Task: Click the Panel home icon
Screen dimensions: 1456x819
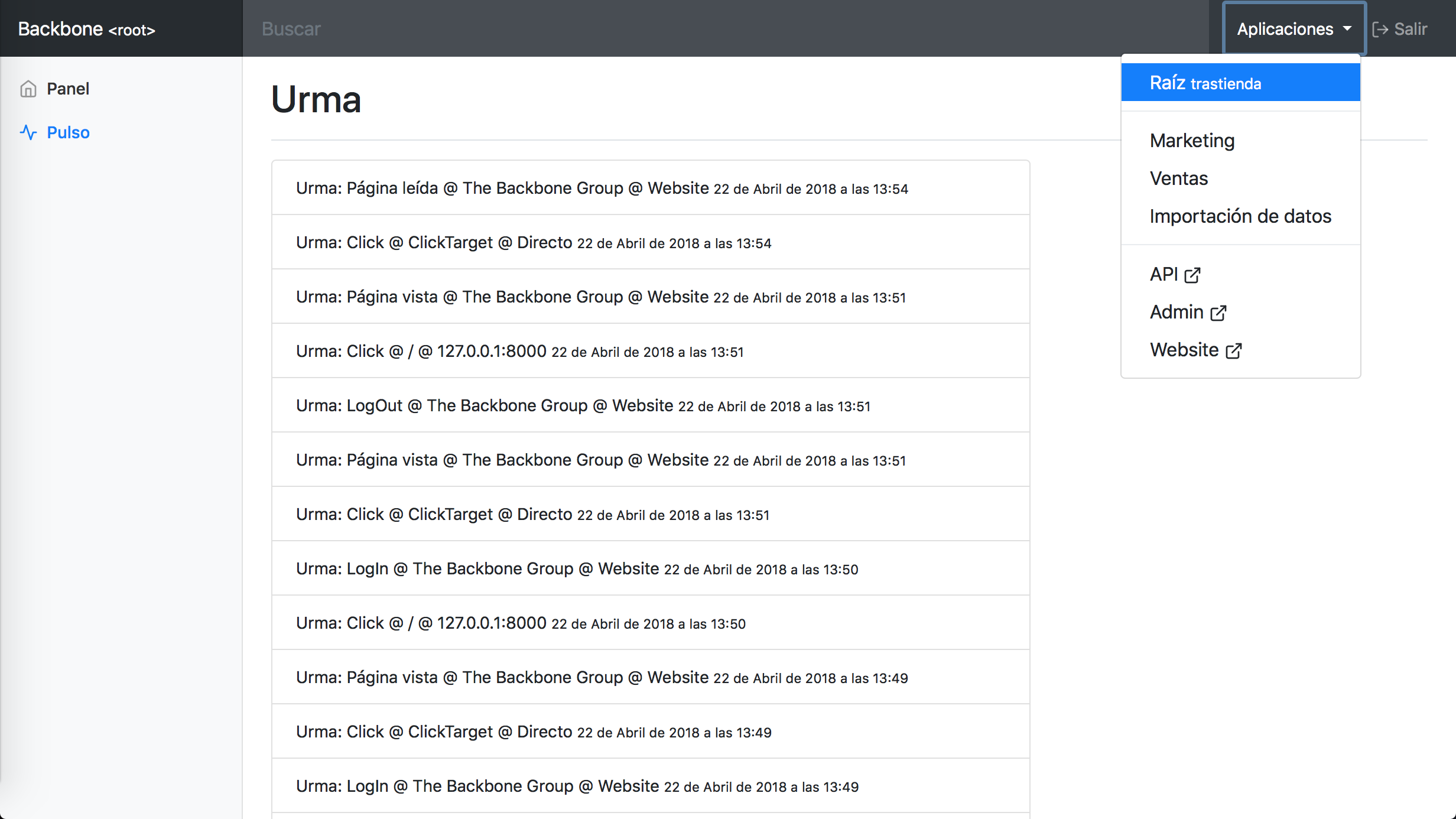Action: [x=28, y=89]
